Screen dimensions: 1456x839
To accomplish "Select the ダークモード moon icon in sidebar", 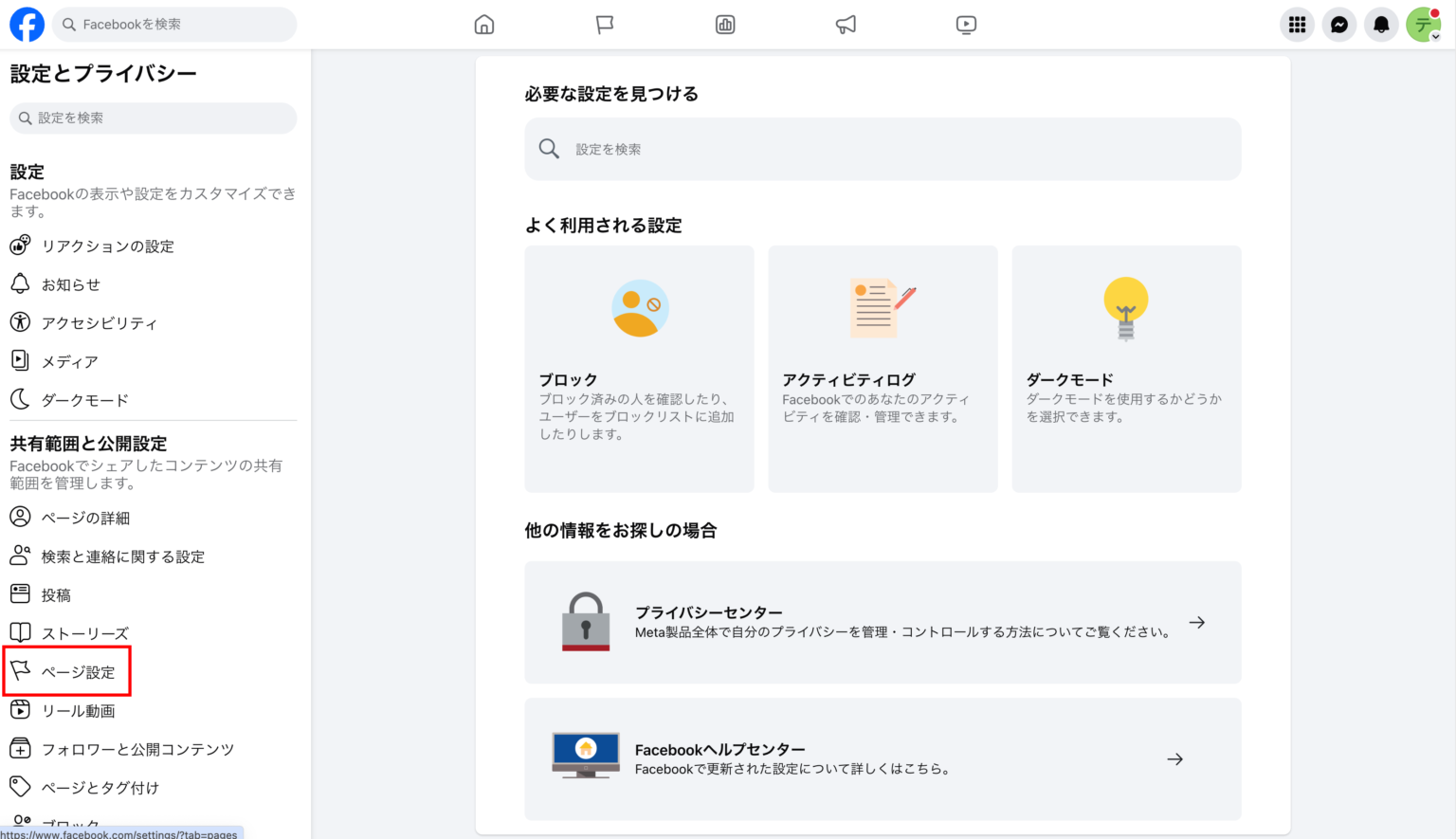I will click(x=21, y=399).
